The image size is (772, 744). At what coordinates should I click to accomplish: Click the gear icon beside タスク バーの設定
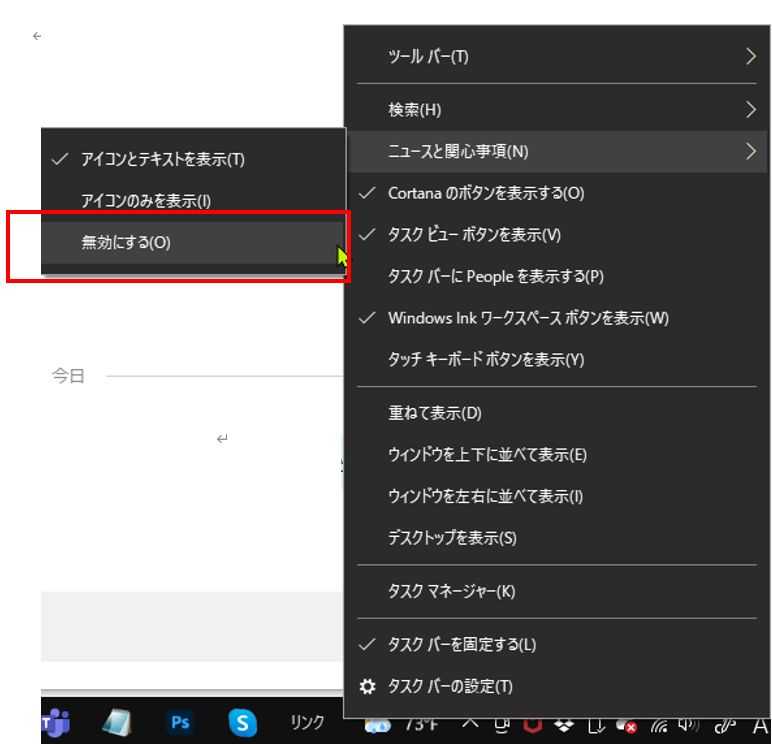coord(367,686)
